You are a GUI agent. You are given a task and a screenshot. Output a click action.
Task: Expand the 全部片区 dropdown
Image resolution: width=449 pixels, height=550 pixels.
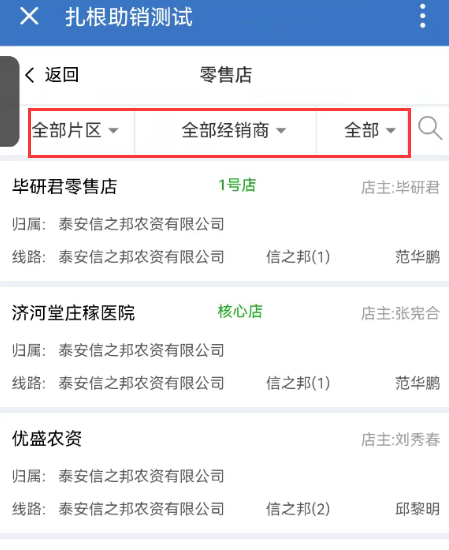(75, 130)
